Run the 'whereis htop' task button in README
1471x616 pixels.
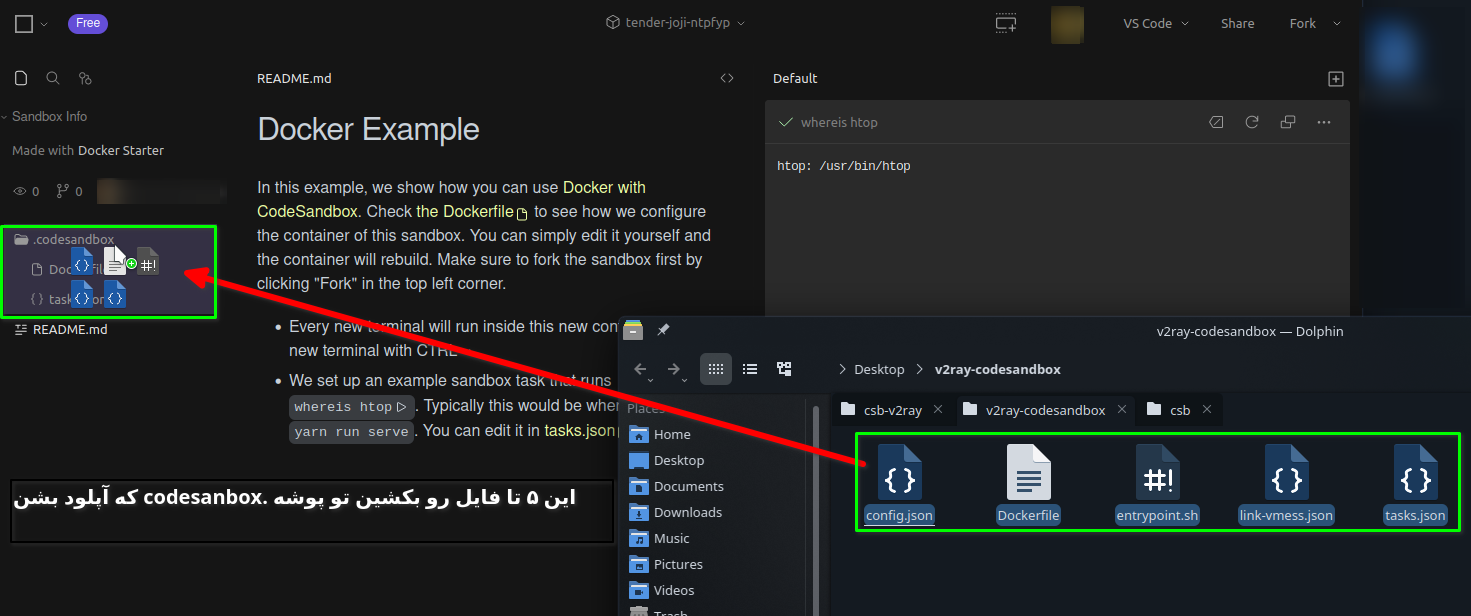(x=351, y=407)
